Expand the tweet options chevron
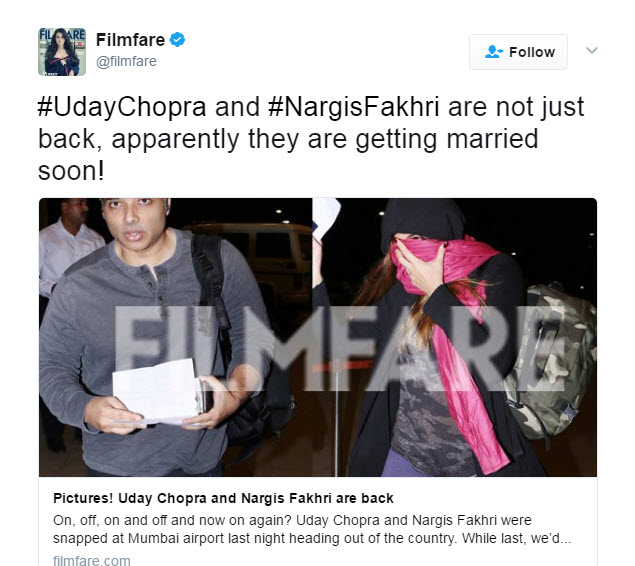635x566 pixels. pyautogui.click(x=592, y=50)
